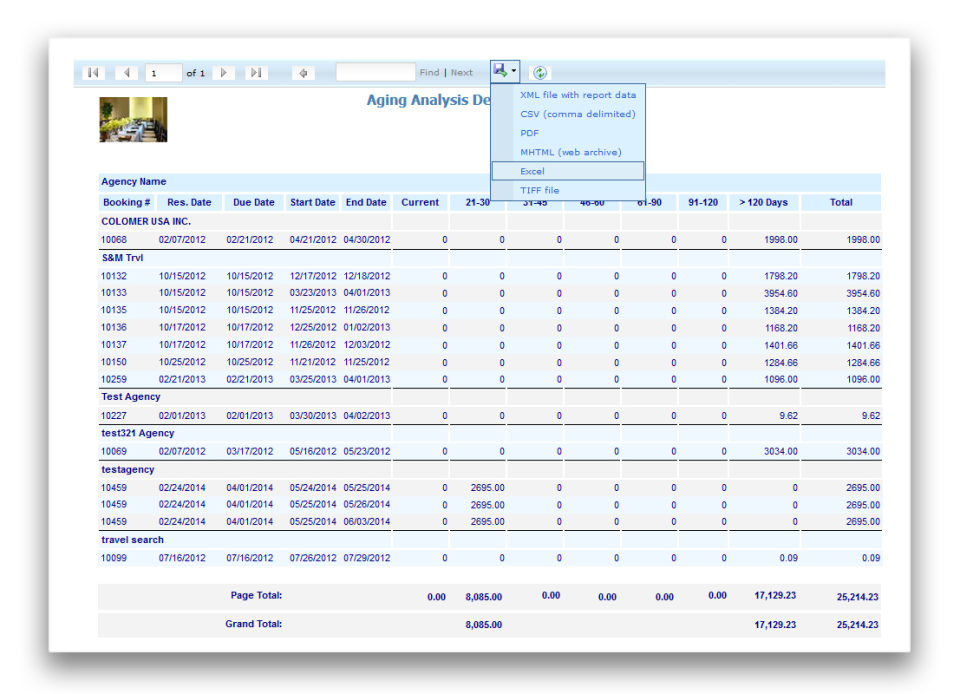Export report as PDF
This screenshot has height=694, width=960.
tap(530, 133)
